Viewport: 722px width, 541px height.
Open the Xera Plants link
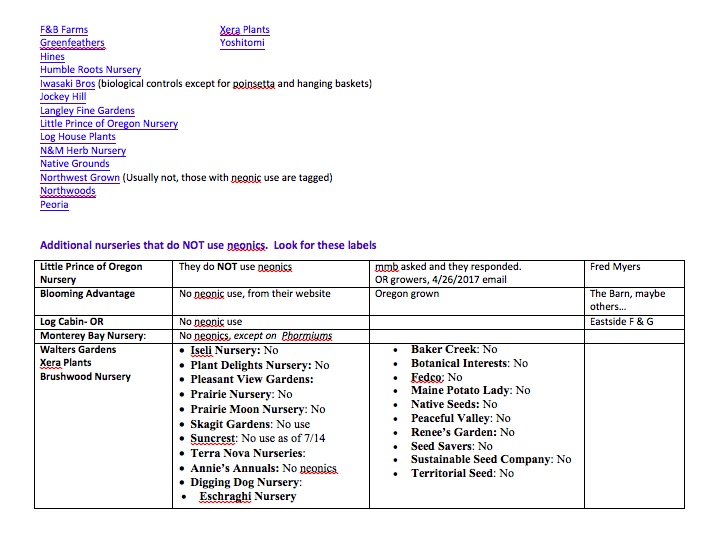coord(245,30)
